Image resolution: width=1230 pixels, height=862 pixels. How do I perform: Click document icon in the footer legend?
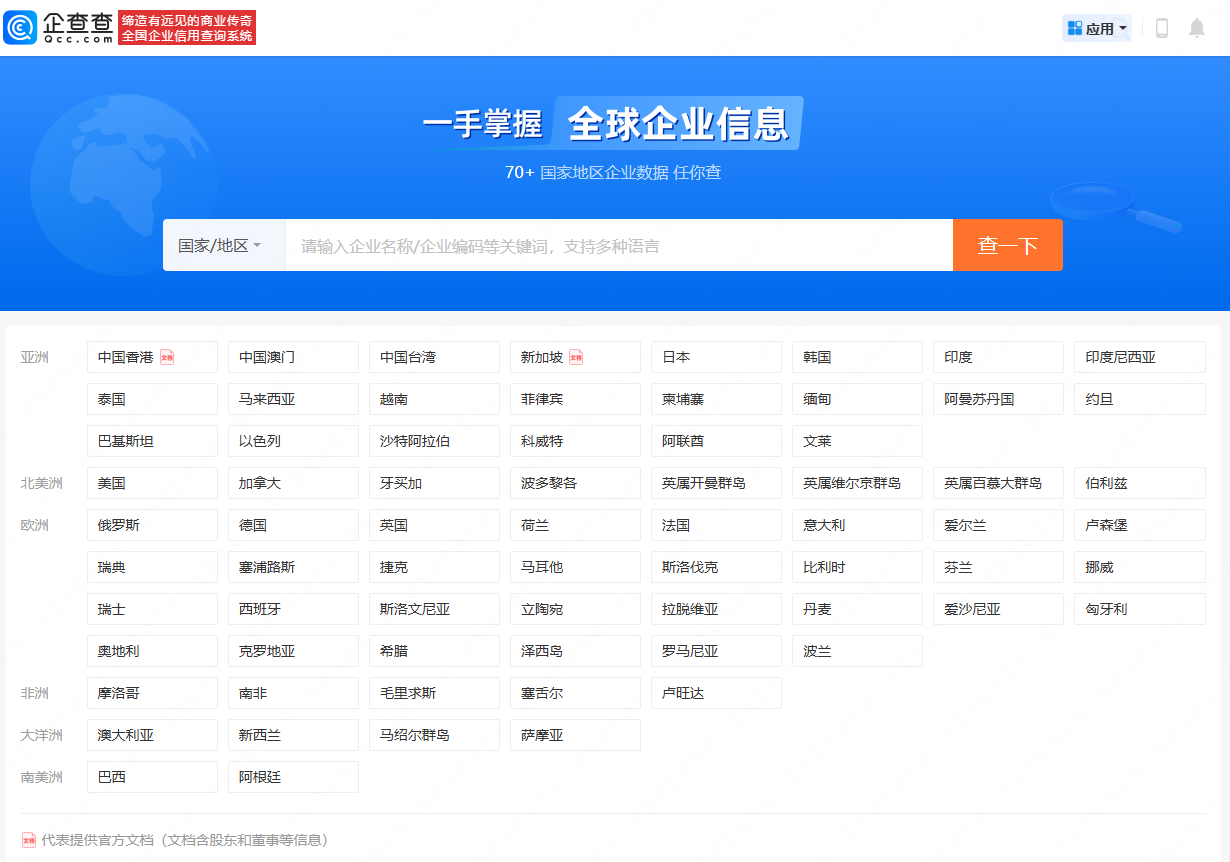pos(29,840)
